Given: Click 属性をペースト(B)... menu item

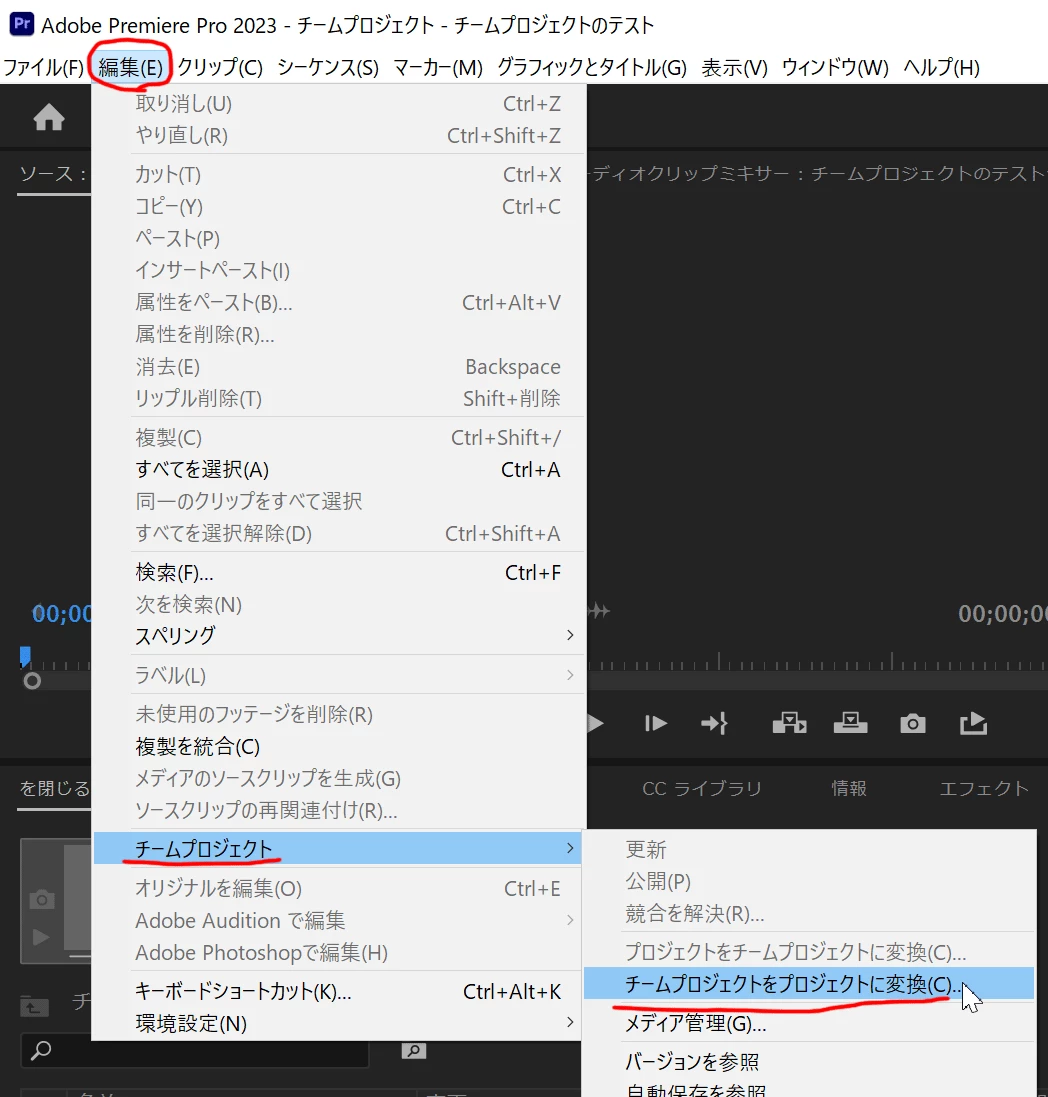Looking at the screenshot, I should (339, 302).
